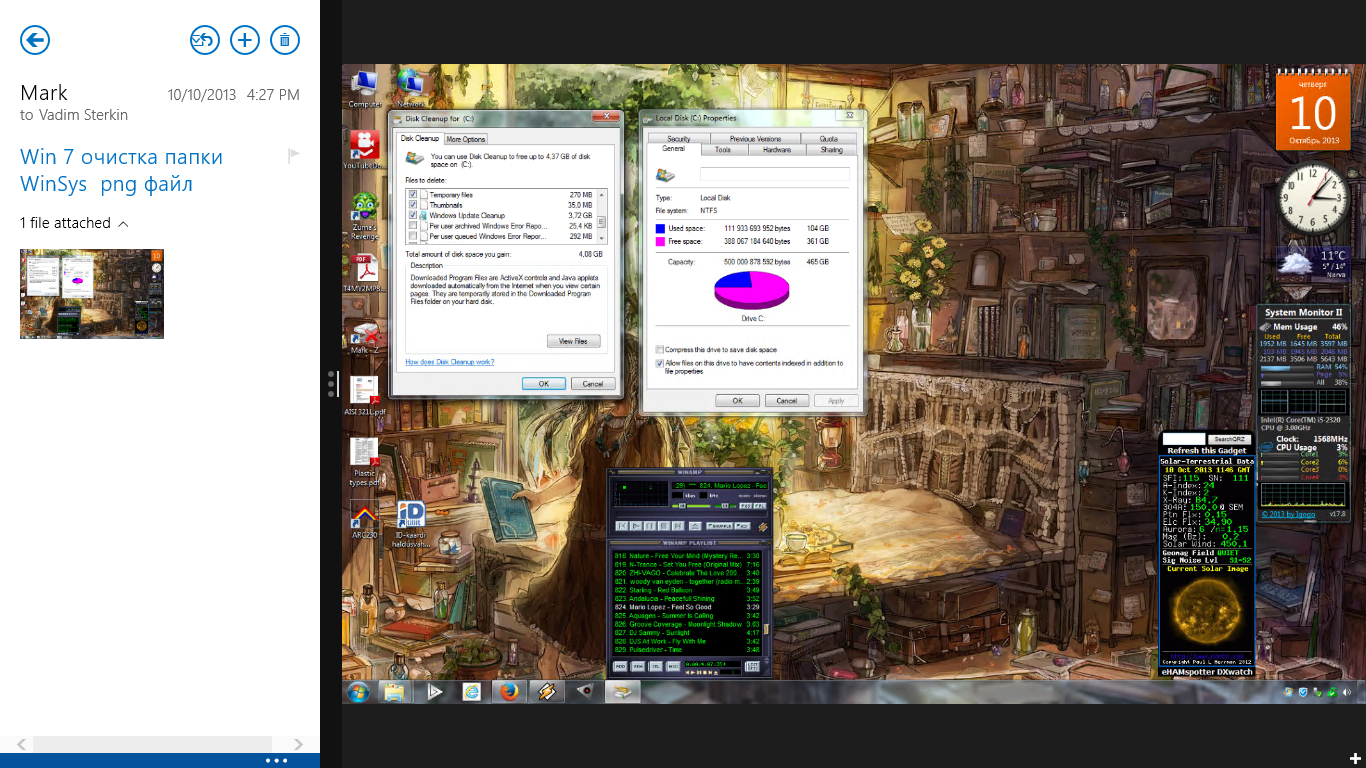Image resolution: width=1366 pixels, height=768 pixels.
Task: Zoom in with the plus icon at bottom-right
Action: 1354,758
